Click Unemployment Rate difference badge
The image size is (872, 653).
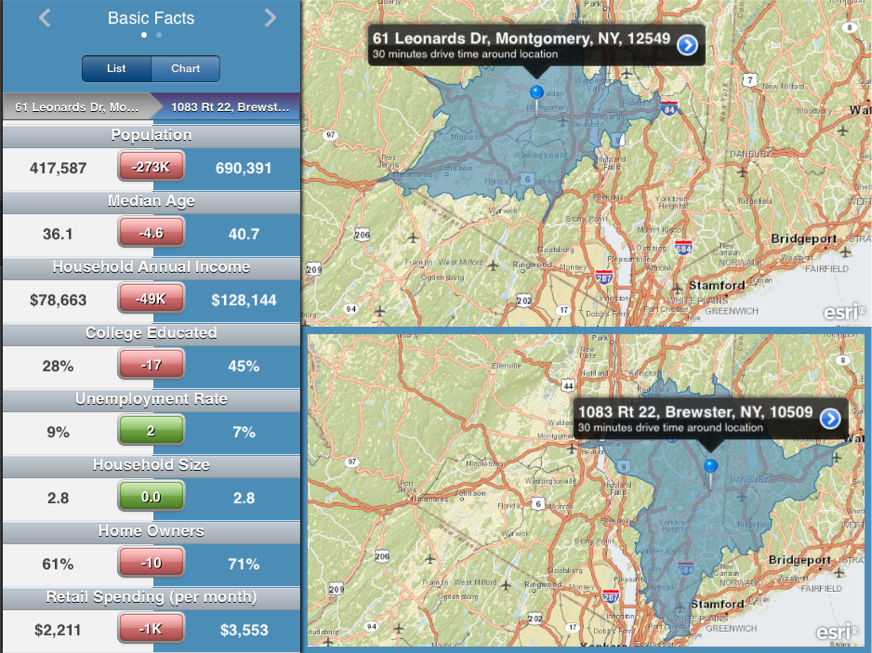(x=151, y=432)
